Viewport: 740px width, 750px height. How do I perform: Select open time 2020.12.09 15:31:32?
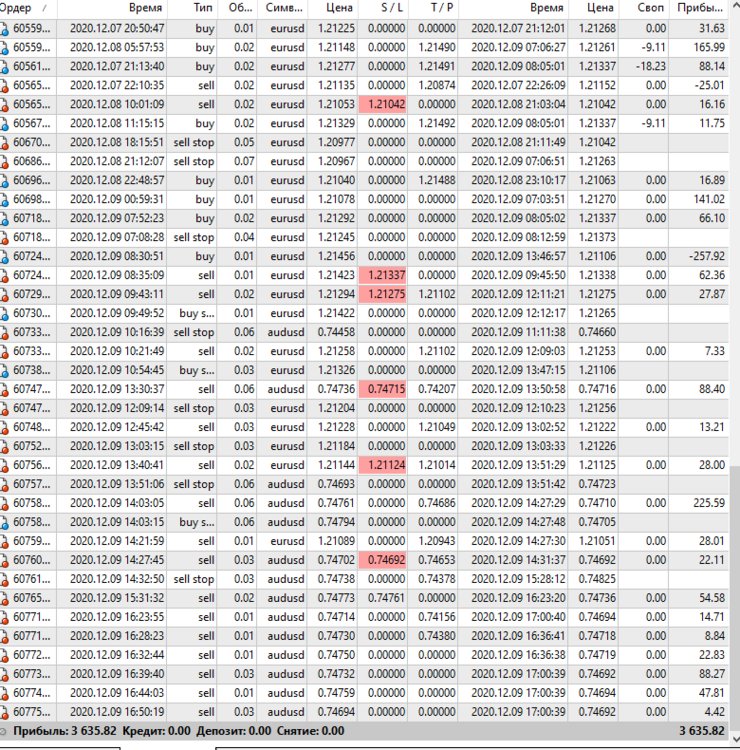click(x=117, y=598)
